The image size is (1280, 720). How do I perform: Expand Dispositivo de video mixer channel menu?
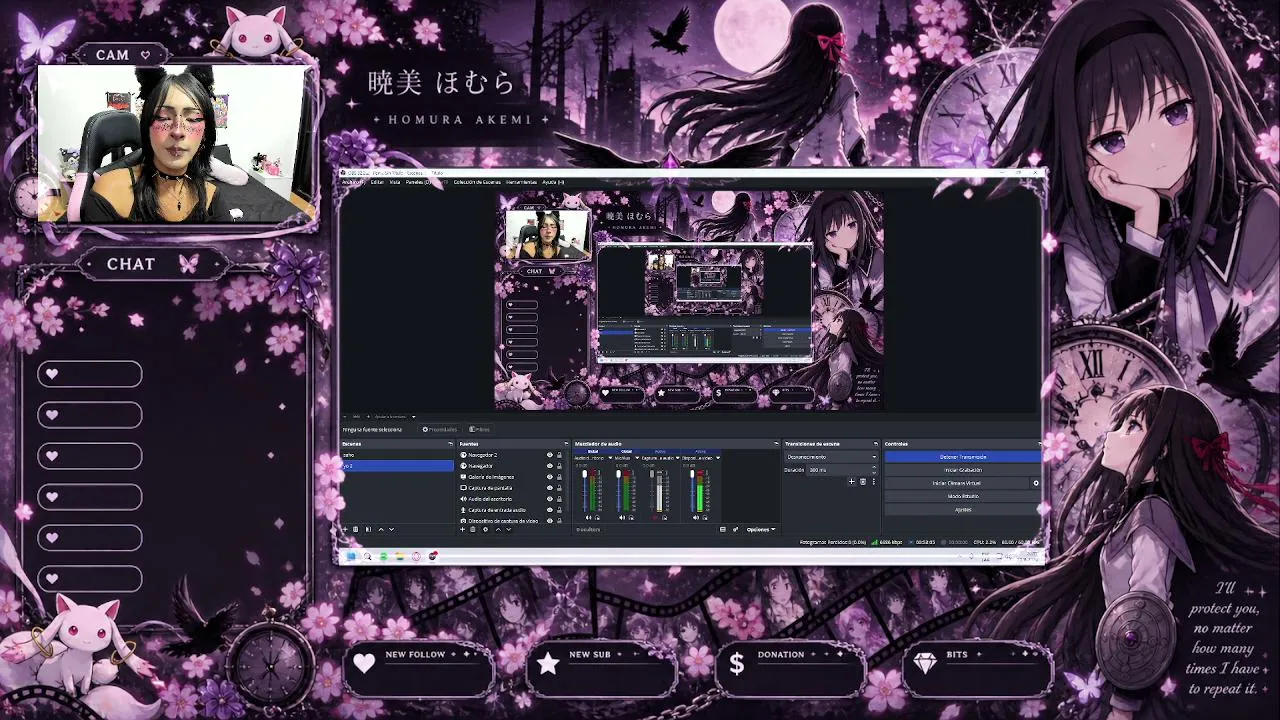[x=717, y=457]
